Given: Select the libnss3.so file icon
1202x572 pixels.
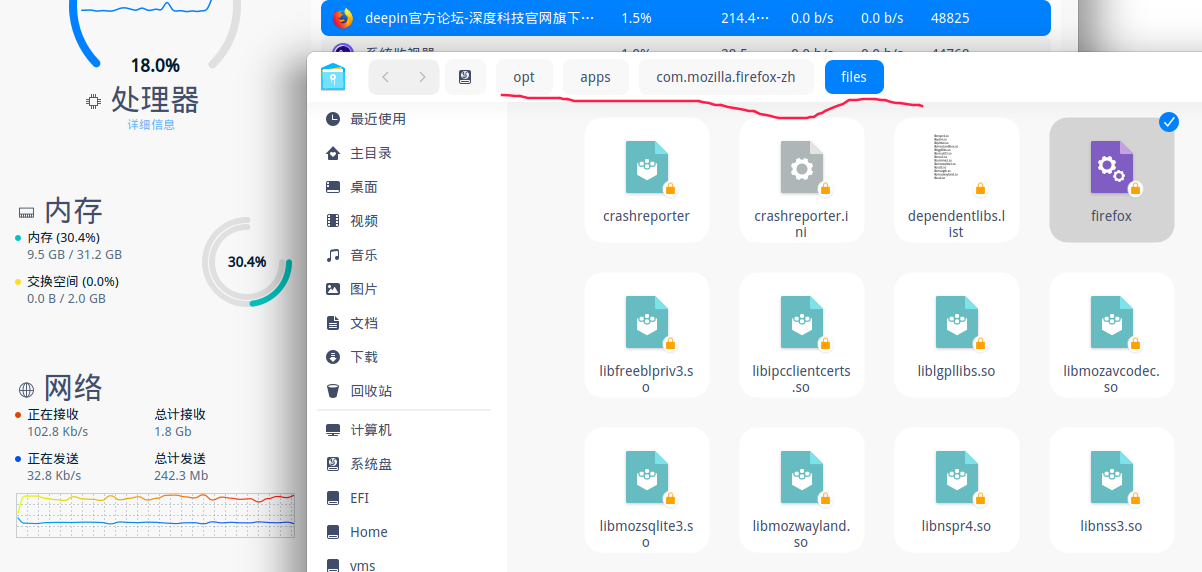Looking at the screenshot, I should point(1111,477).
